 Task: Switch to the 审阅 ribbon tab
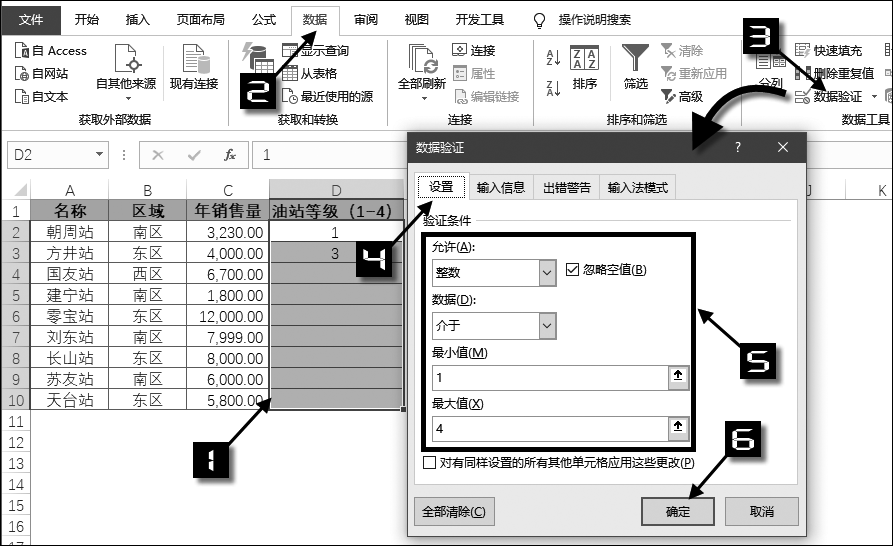pyautogui.click(x=366, y=20)
